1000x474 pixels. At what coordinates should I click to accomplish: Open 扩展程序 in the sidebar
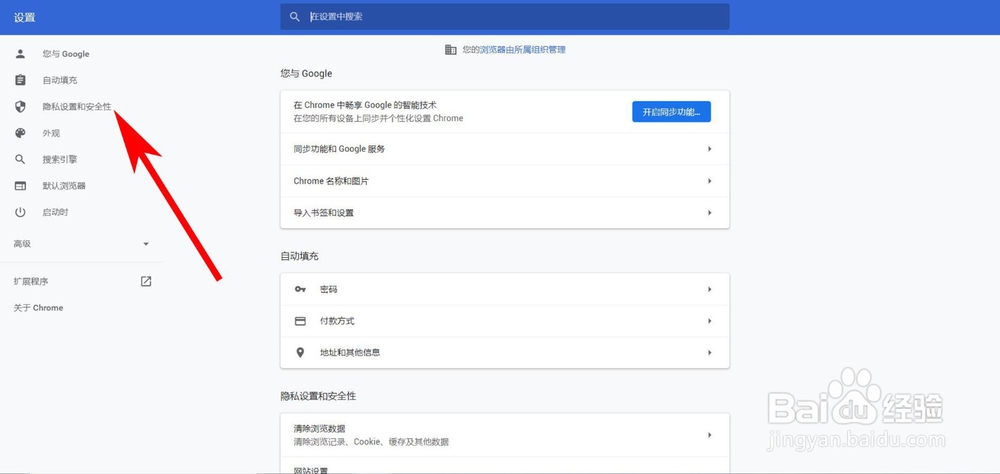(31, 281)
